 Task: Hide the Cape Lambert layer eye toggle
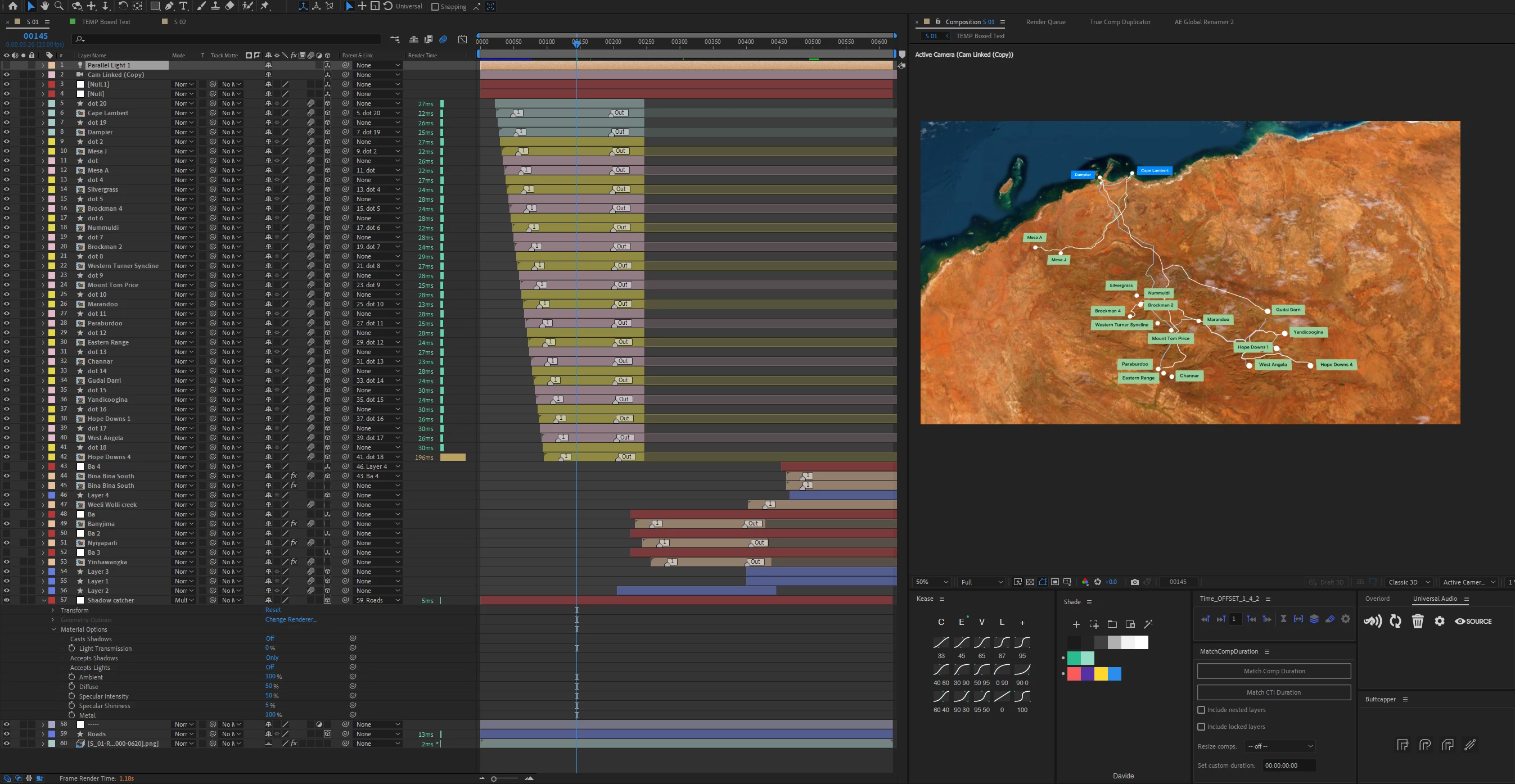pyautogui.click(x=7, y=113)
